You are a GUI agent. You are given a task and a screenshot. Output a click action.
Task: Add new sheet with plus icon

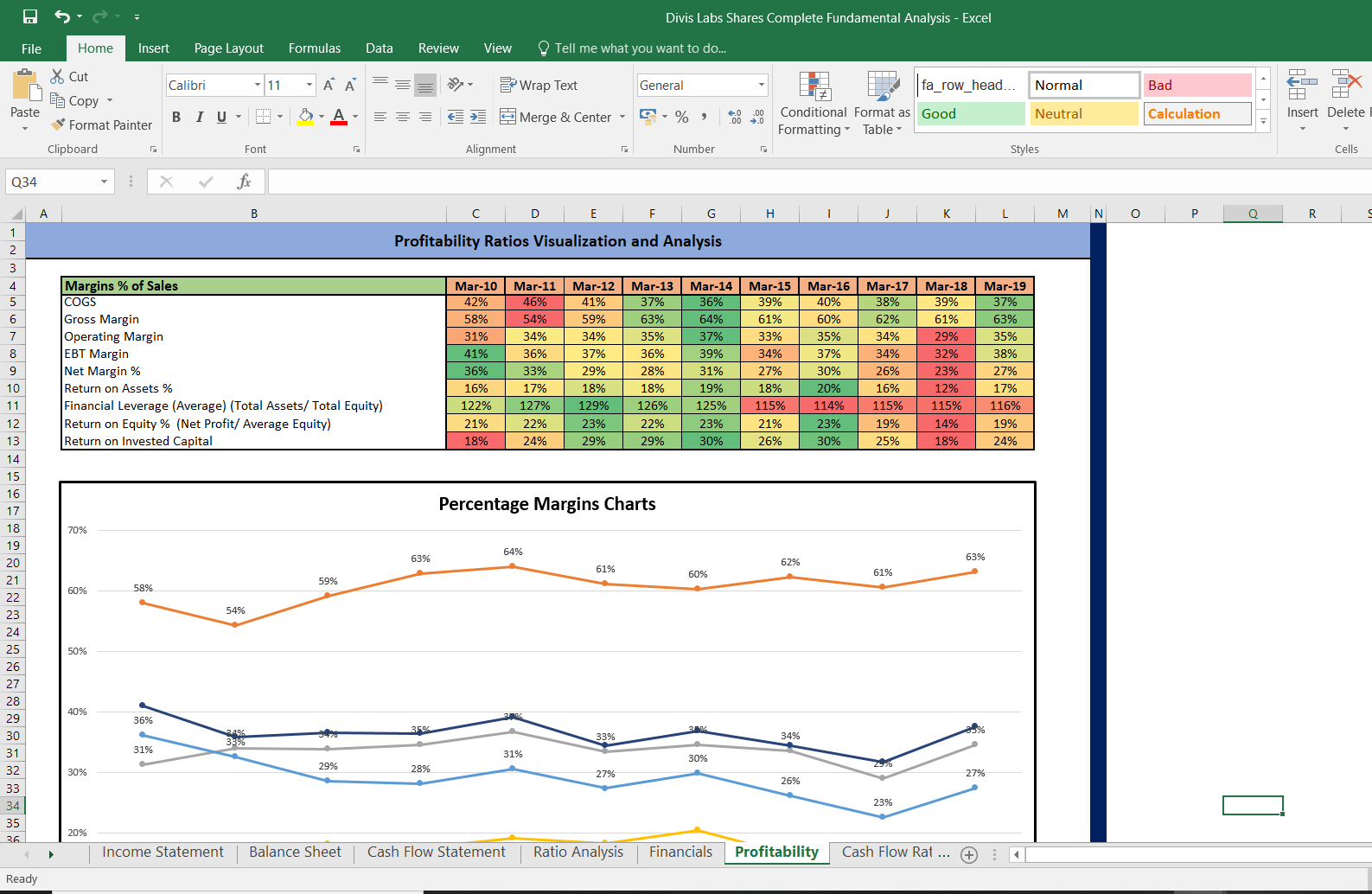[x=969, y=854]
